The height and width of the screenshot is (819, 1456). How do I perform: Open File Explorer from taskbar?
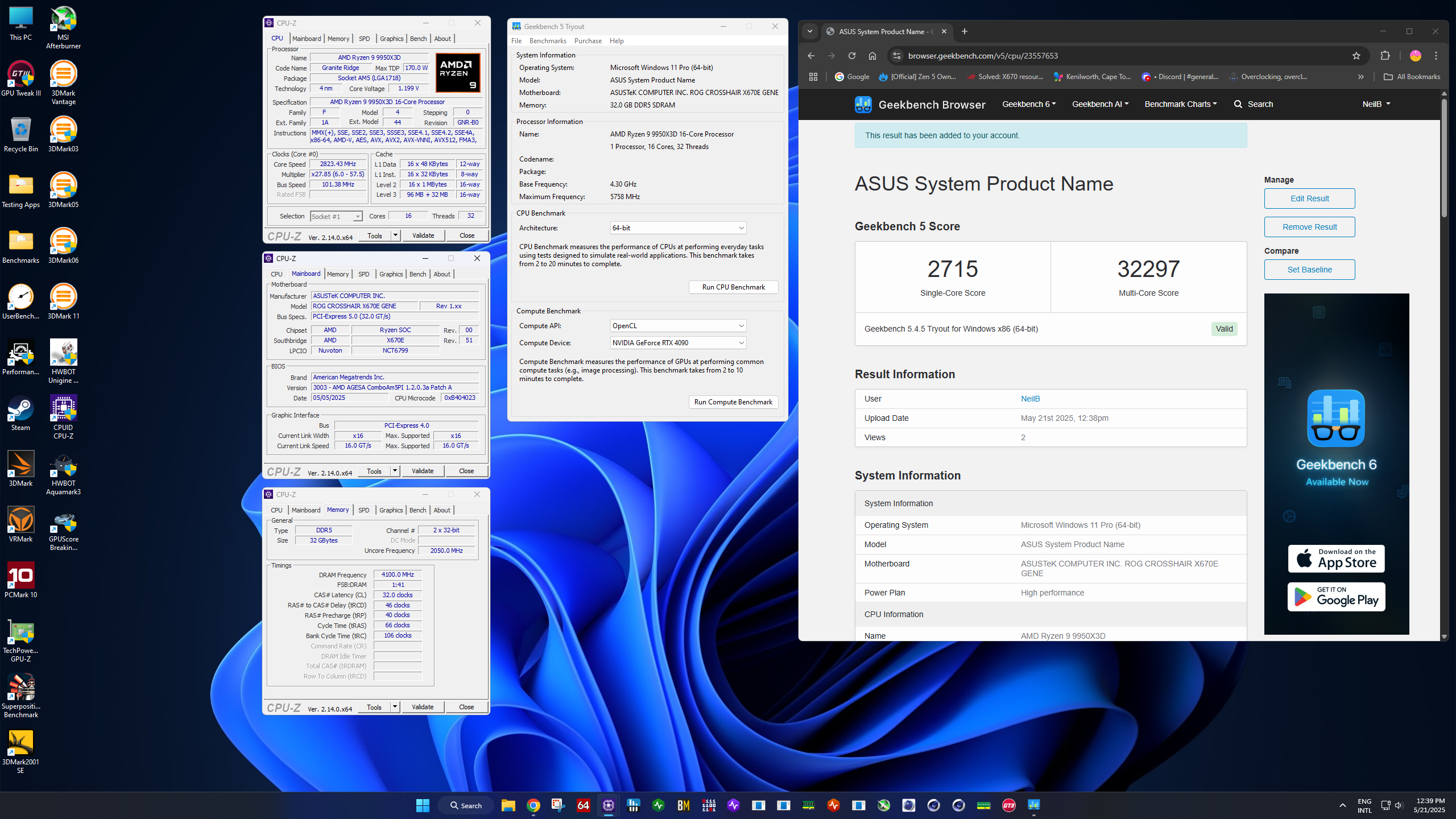coord(508,805)
